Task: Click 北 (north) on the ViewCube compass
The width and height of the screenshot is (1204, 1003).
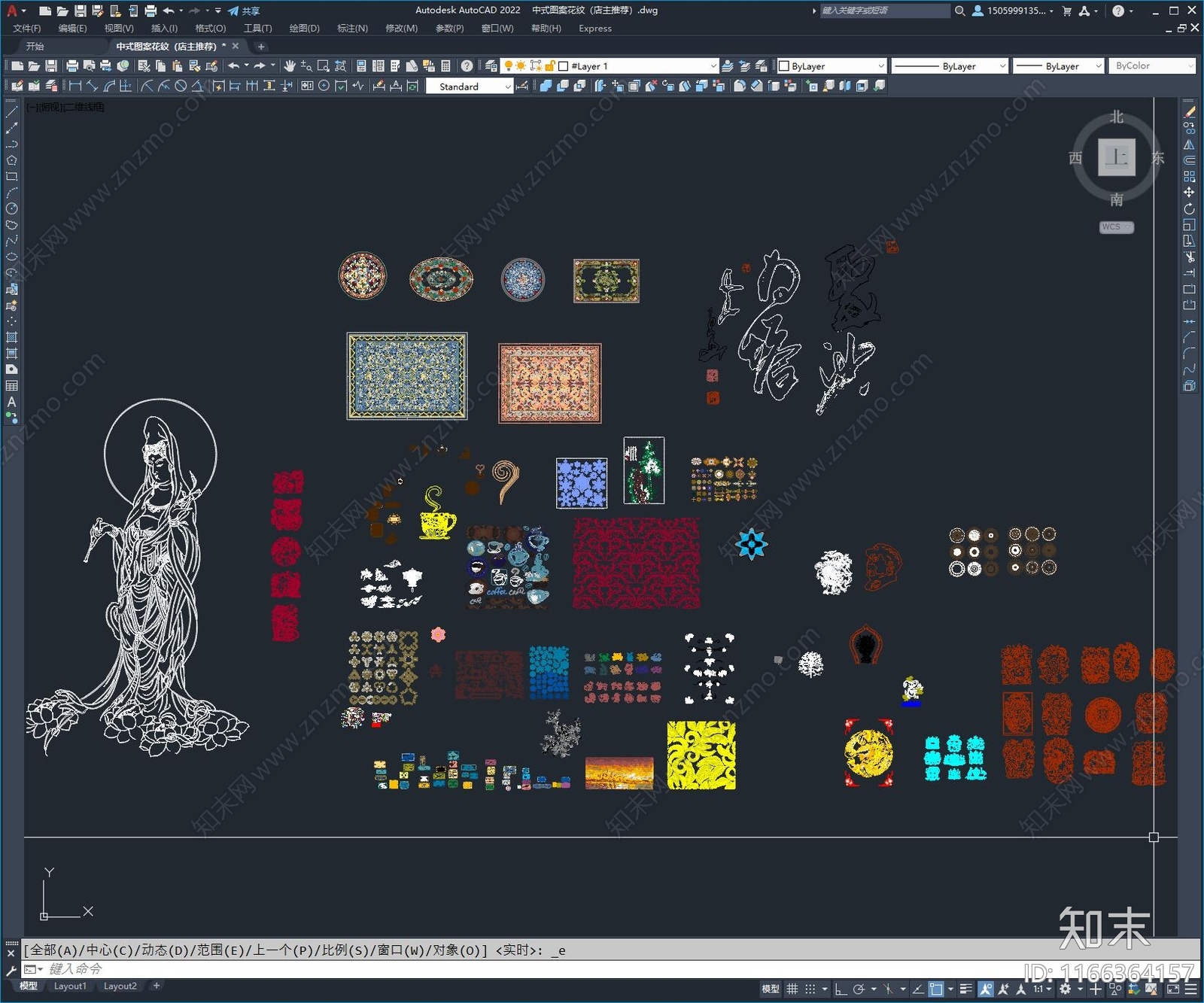Action: tap(1117, 117)
